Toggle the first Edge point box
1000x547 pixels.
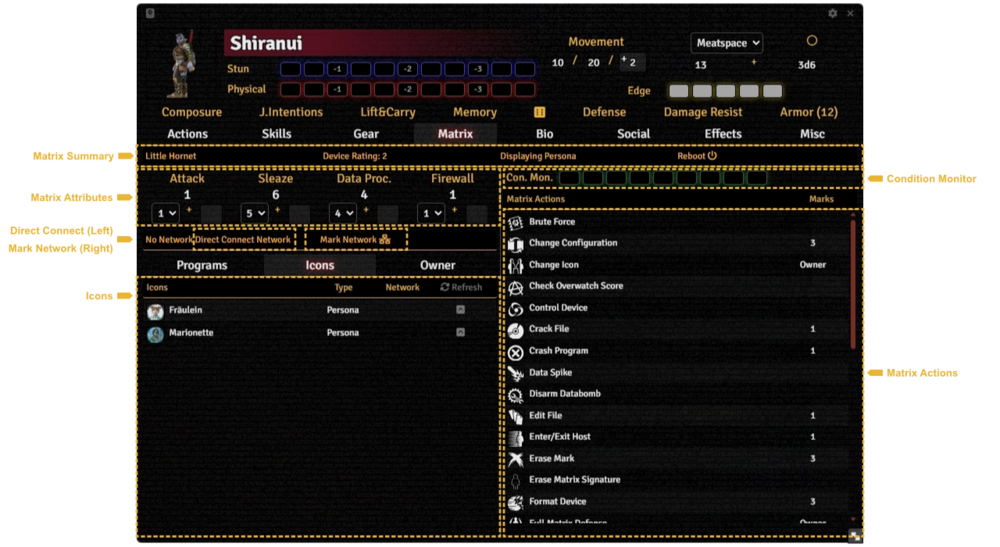click(x=678, y=91)
